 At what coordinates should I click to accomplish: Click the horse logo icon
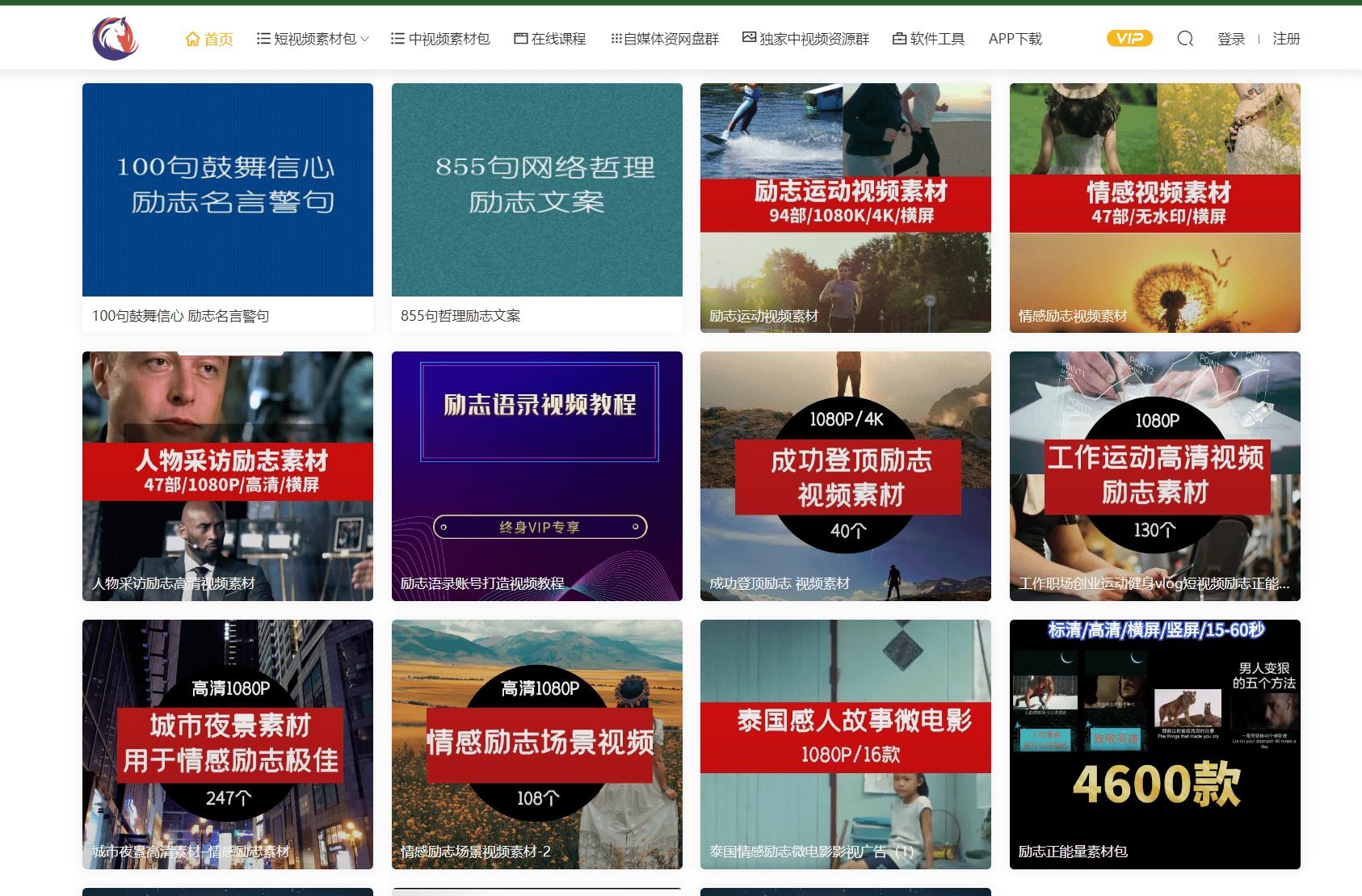point(115,37)
